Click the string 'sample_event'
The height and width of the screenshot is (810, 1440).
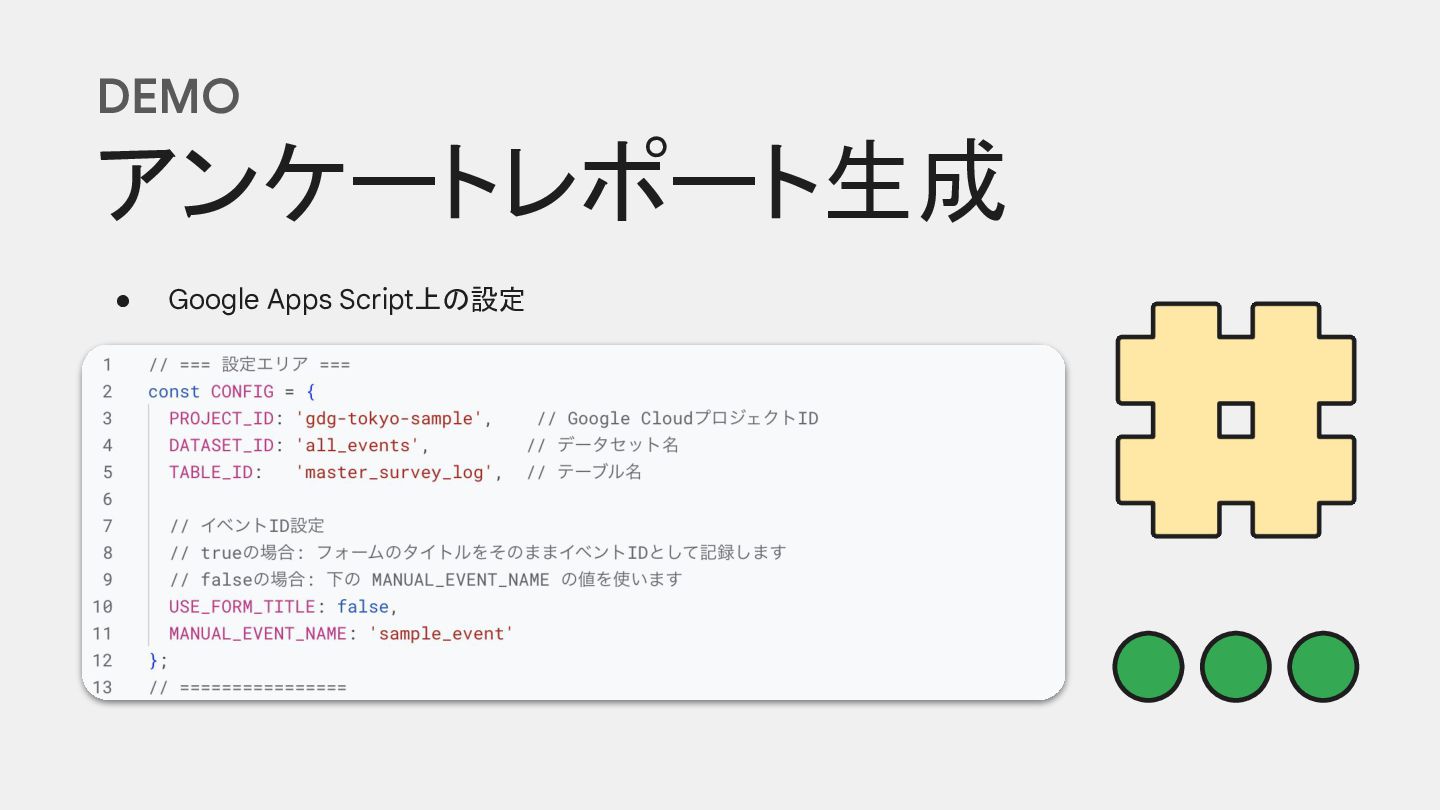(x=441, y=634)
